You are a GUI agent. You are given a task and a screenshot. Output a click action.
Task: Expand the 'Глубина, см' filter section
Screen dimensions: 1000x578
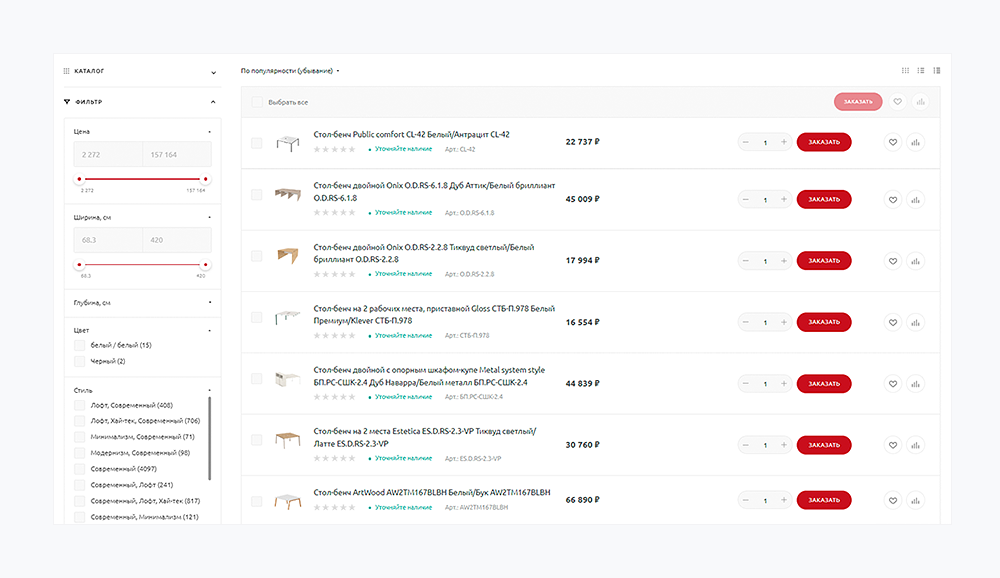[x=209, y=302]
